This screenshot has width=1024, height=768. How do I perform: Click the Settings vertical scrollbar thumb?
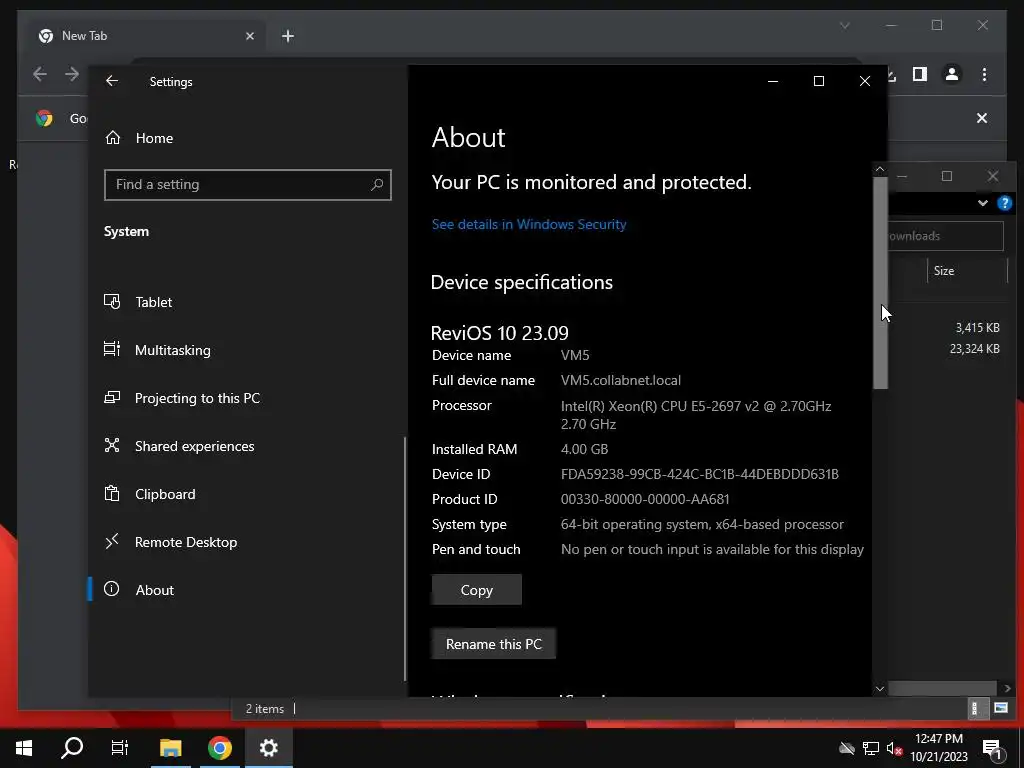pyautogui.click(x=880, y=282)
